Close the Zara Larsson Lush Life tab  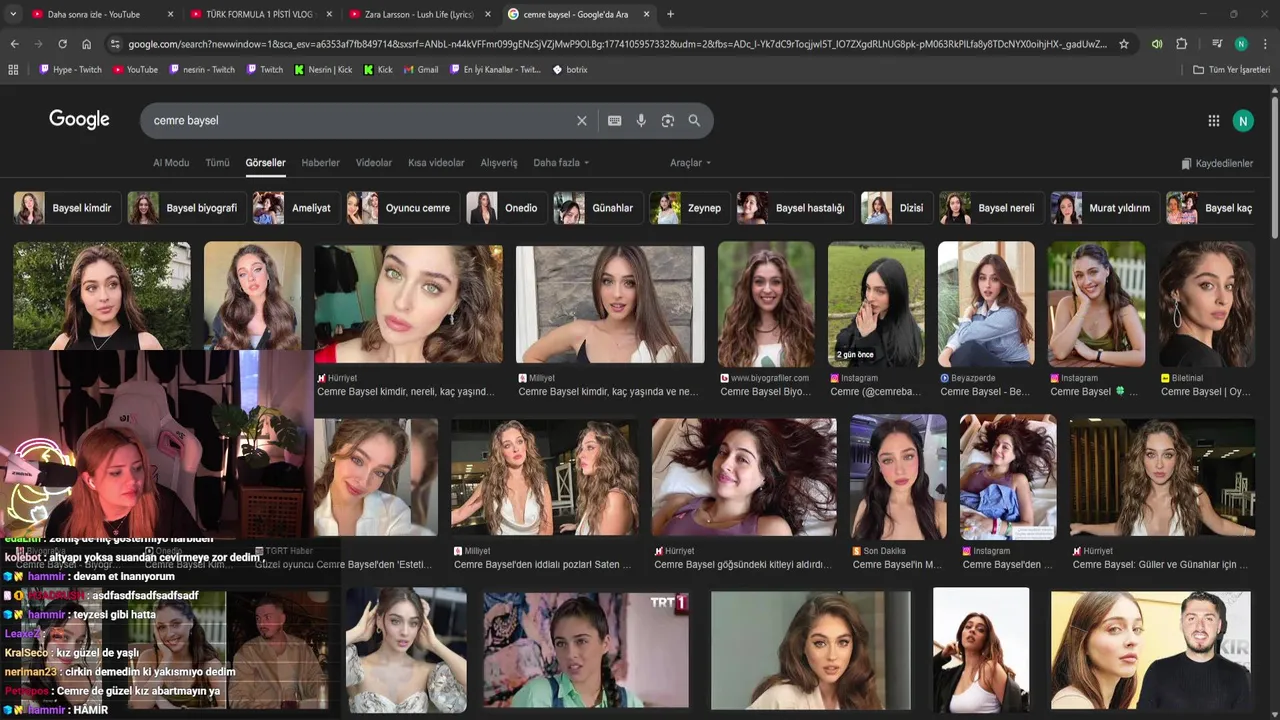tap(488, 14)
